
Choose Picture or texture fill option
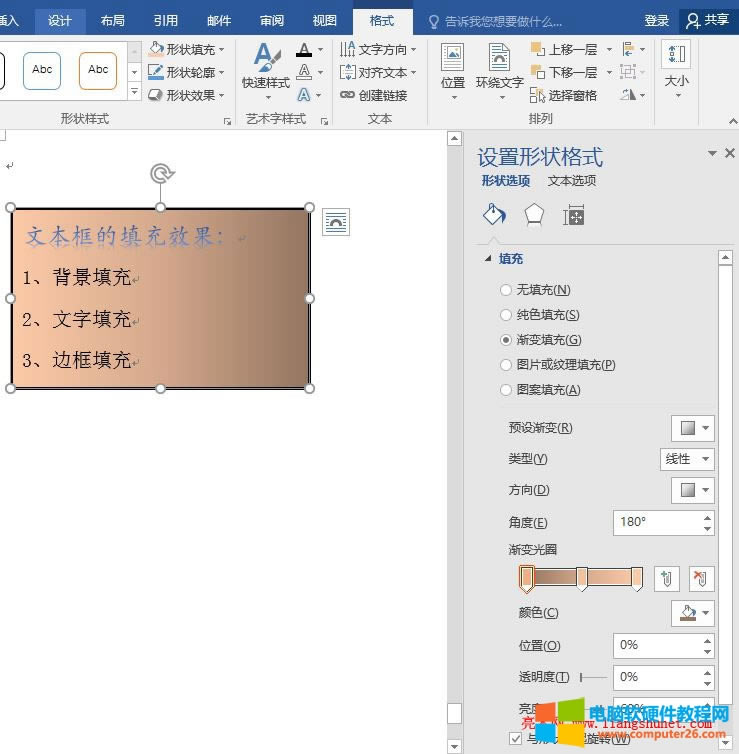click(x=506, y=365)
